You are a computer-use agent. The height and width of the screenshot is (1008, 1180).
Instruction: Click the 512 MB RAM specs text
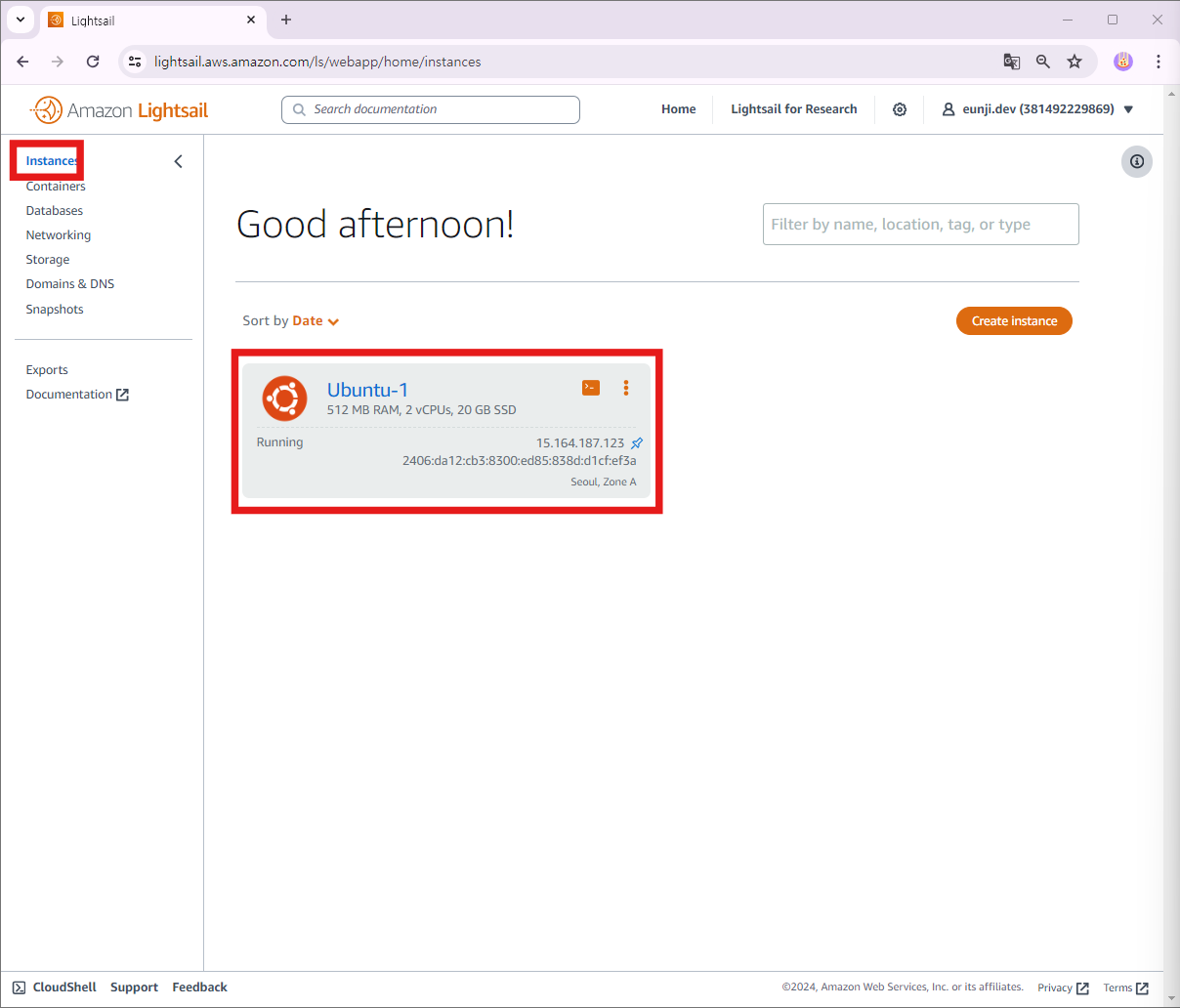click(422, 410)
